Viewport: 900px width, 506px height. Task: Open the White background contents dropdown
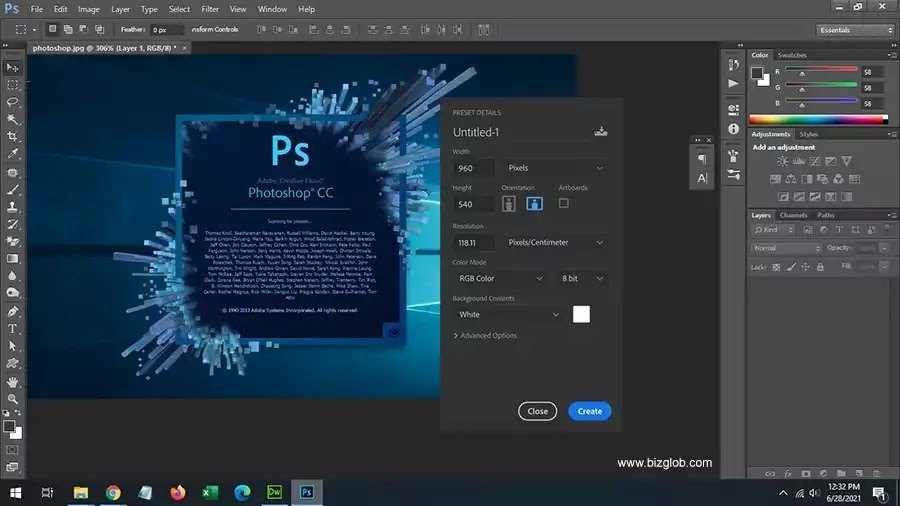click(508, 315)
